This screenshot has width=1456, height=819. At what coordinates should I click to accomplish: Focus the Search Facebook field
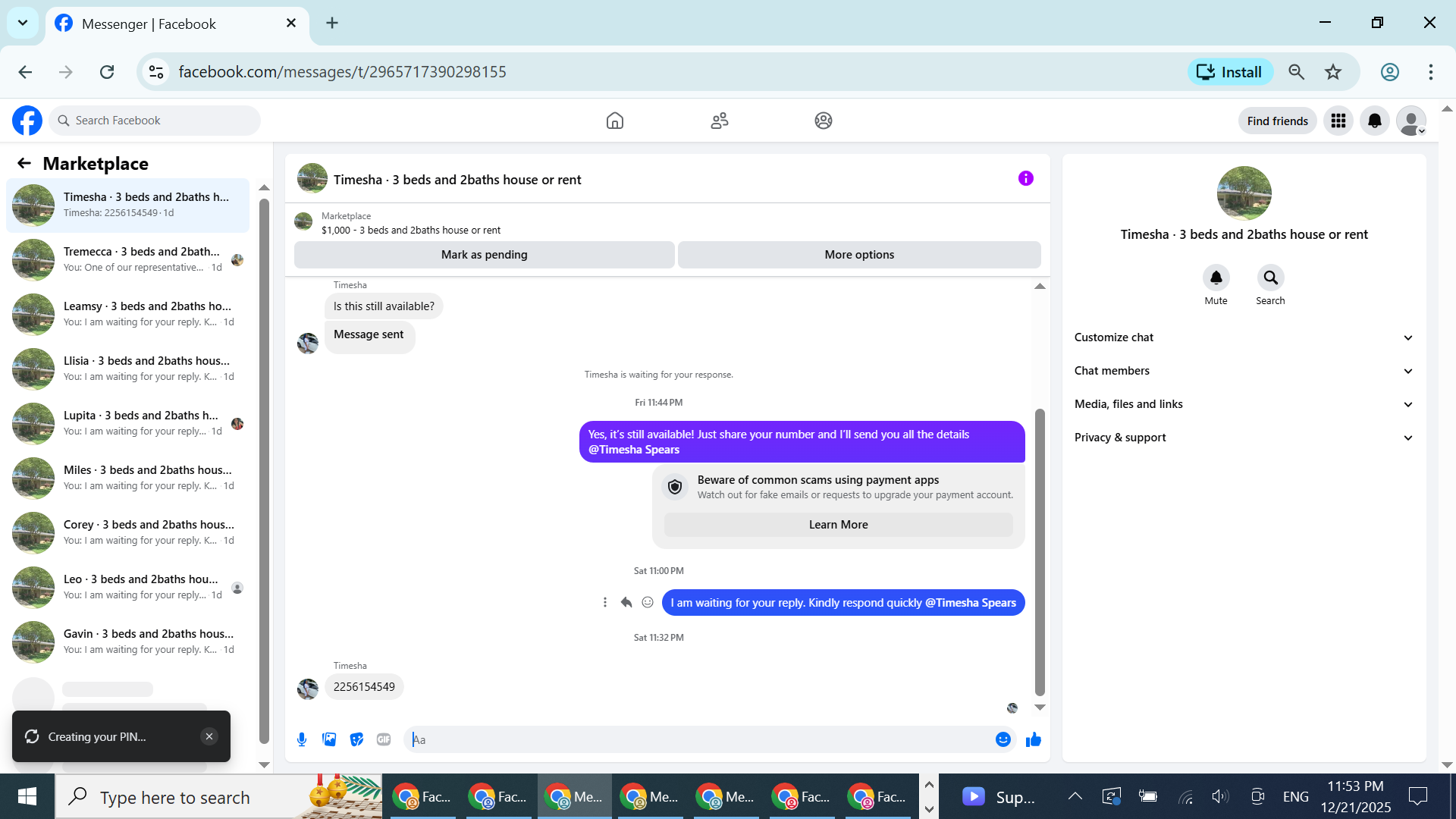point(155,121)
